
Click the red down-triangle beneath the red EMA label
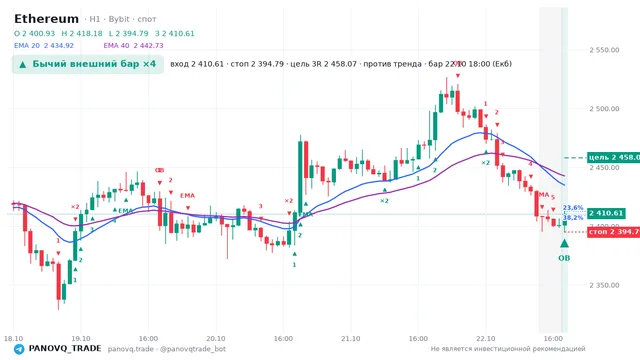click(188, 208)
